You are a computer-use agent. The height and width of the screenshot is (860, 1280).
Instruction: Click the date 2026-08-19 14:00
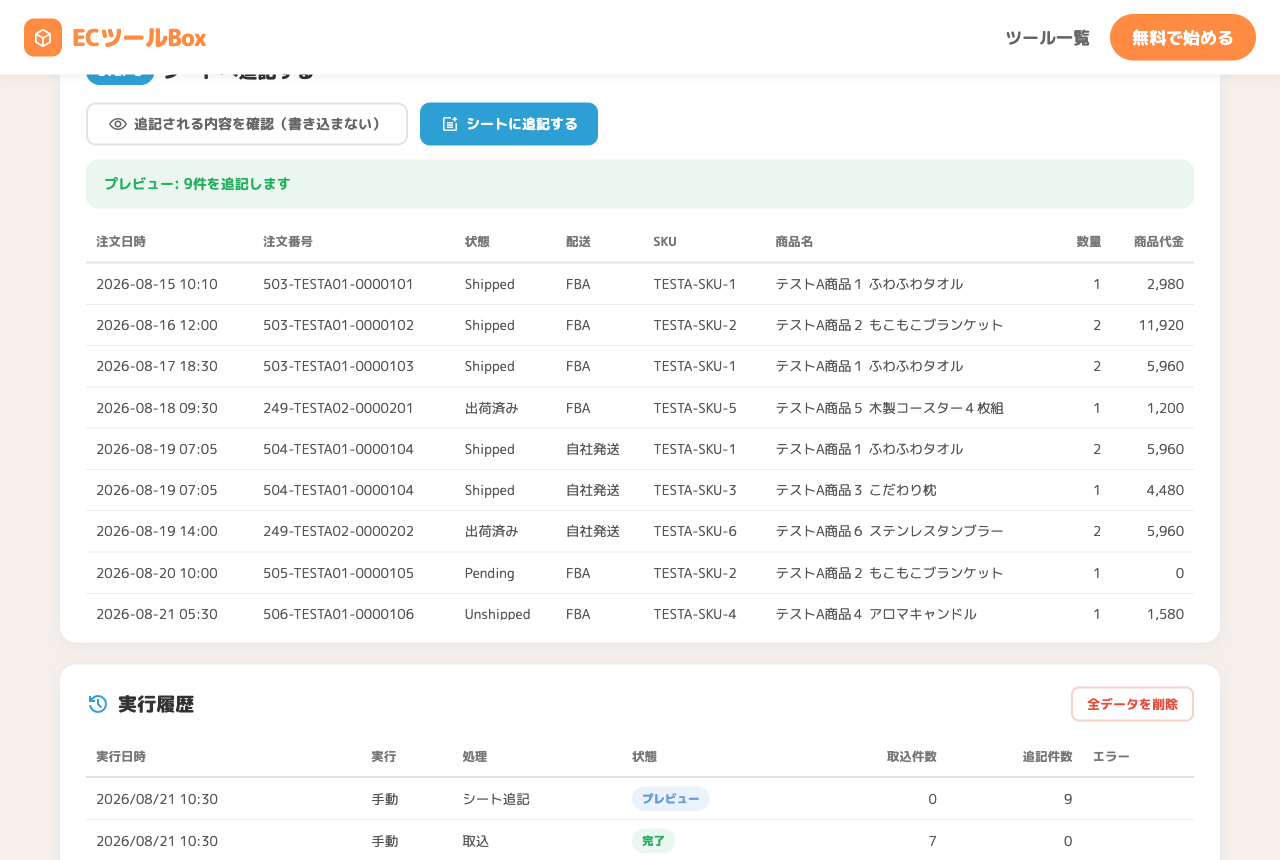click(x=157, y=531)
